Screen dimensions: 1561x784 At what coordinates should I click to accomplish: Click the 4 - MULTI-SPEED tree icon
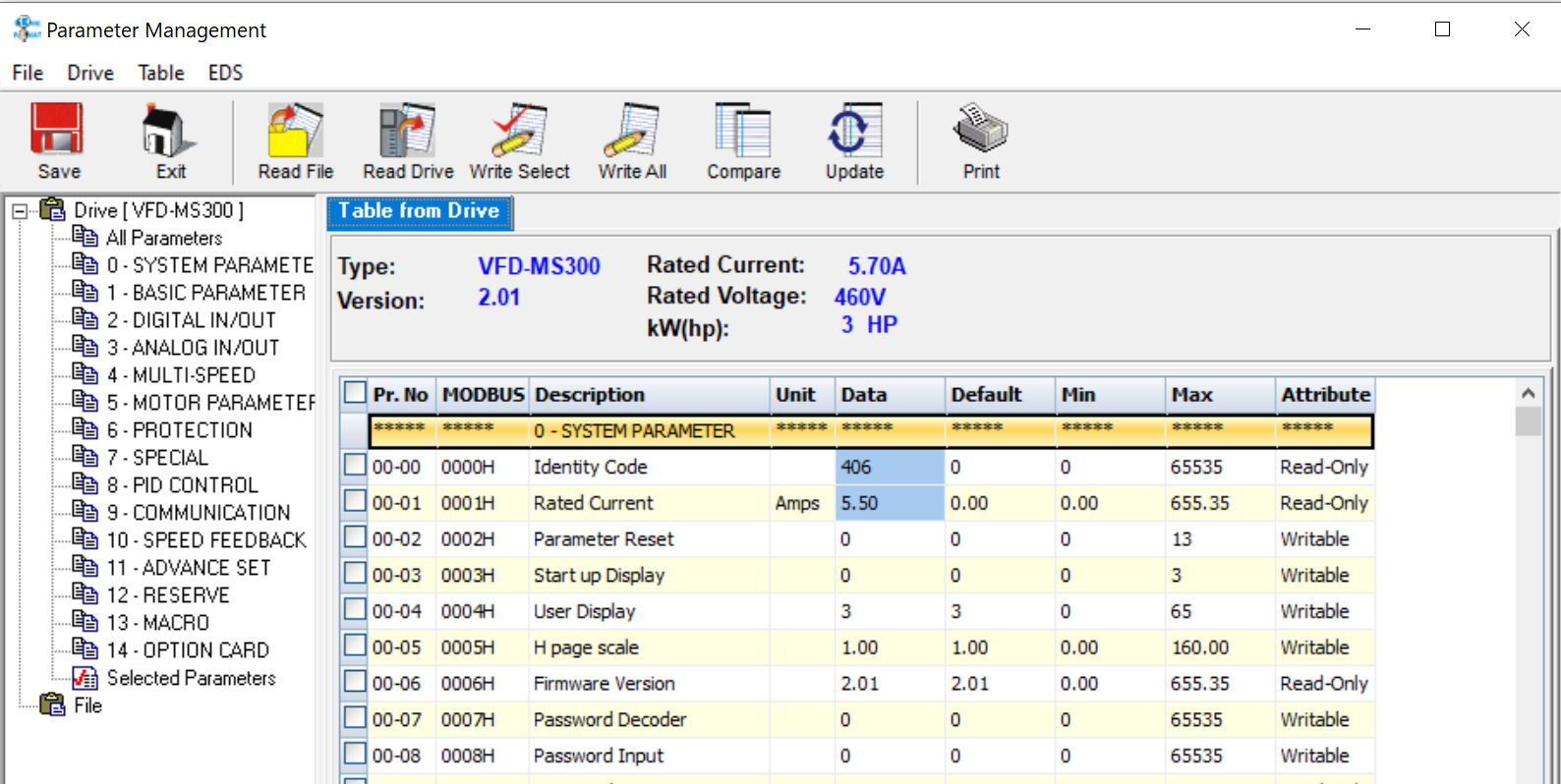pos(86,374)
